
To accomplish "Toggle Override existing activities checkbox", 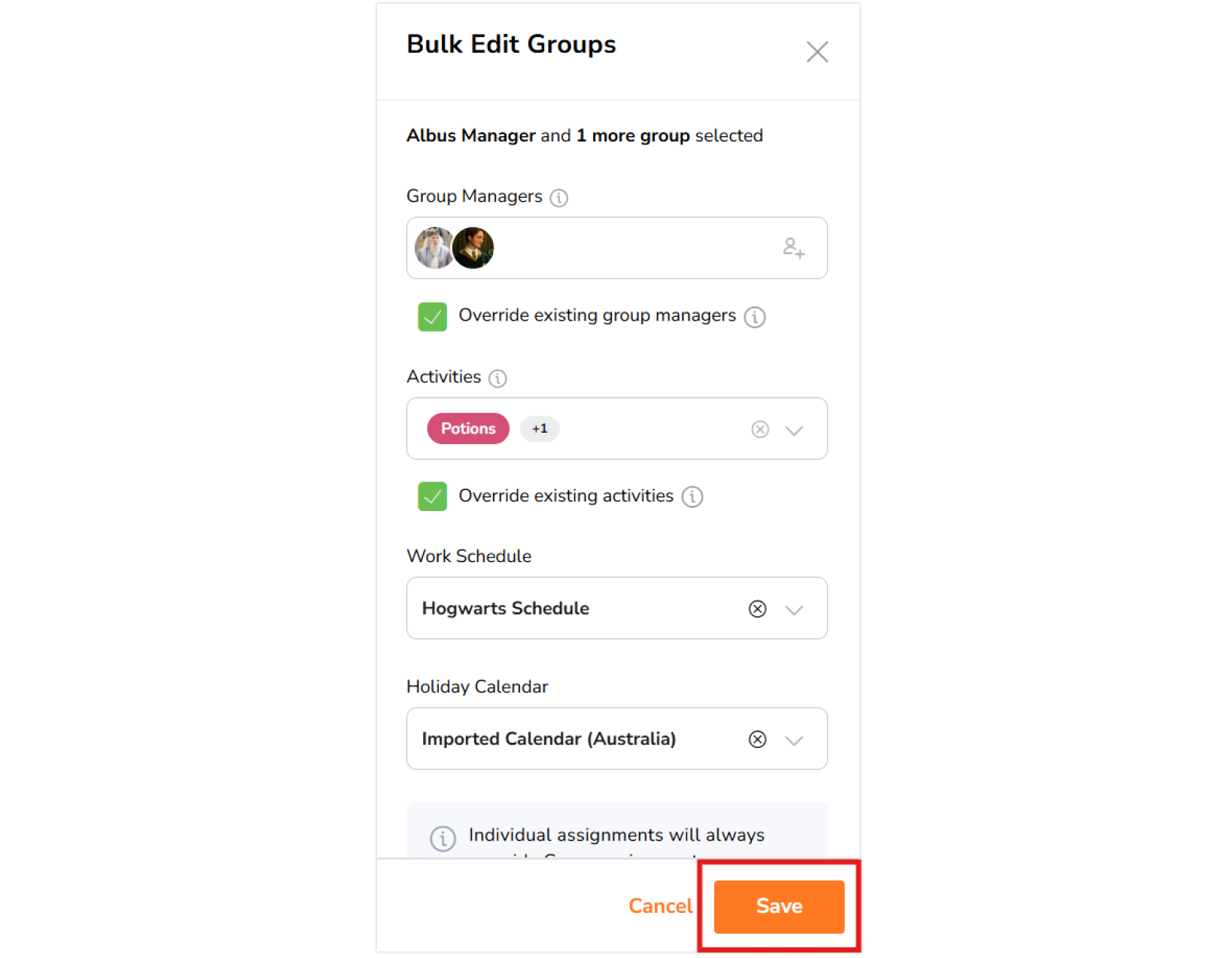I will tap(432, 497).
